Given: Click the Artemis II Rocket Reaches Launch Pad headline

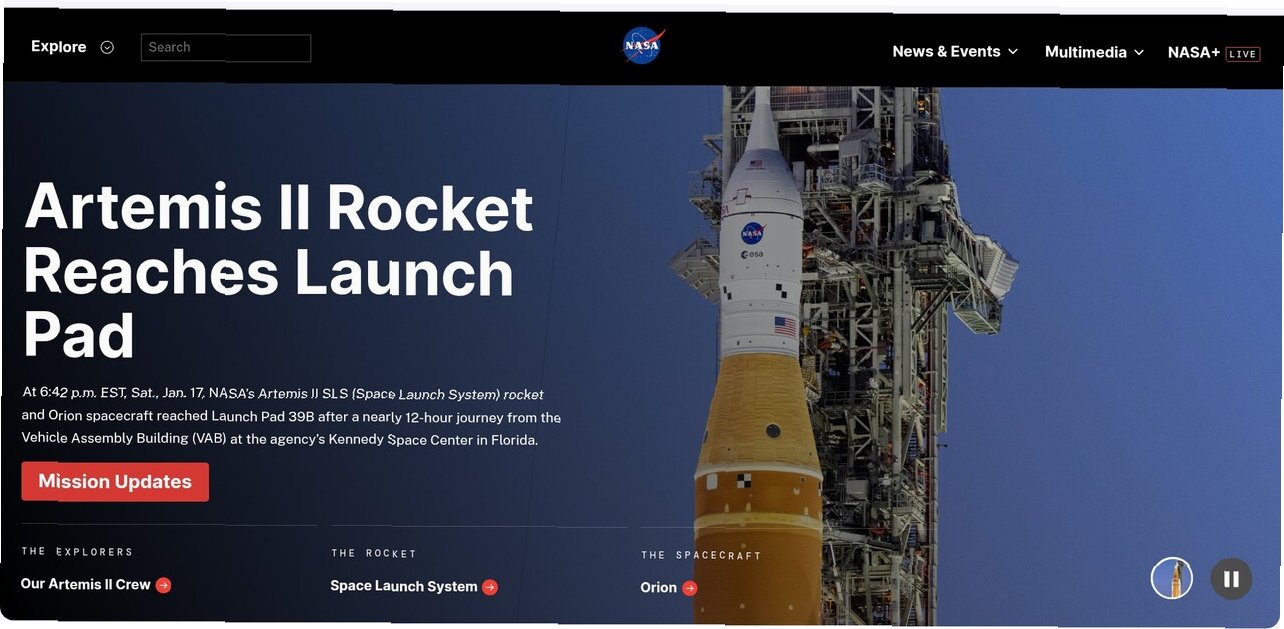Looking at the screenshot, I should [x=279, y=270].
